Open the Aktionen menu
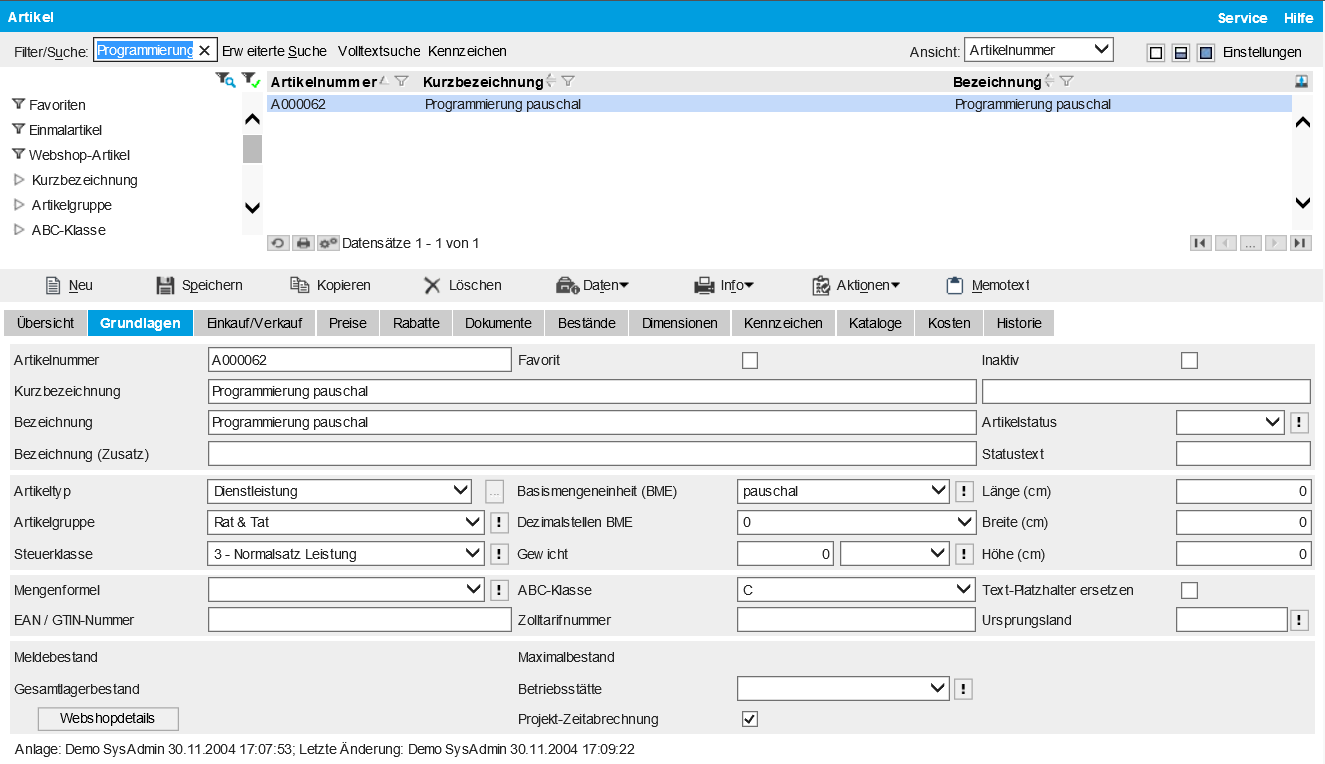This screenshot has width=1325, height=764. coord(855,285)
